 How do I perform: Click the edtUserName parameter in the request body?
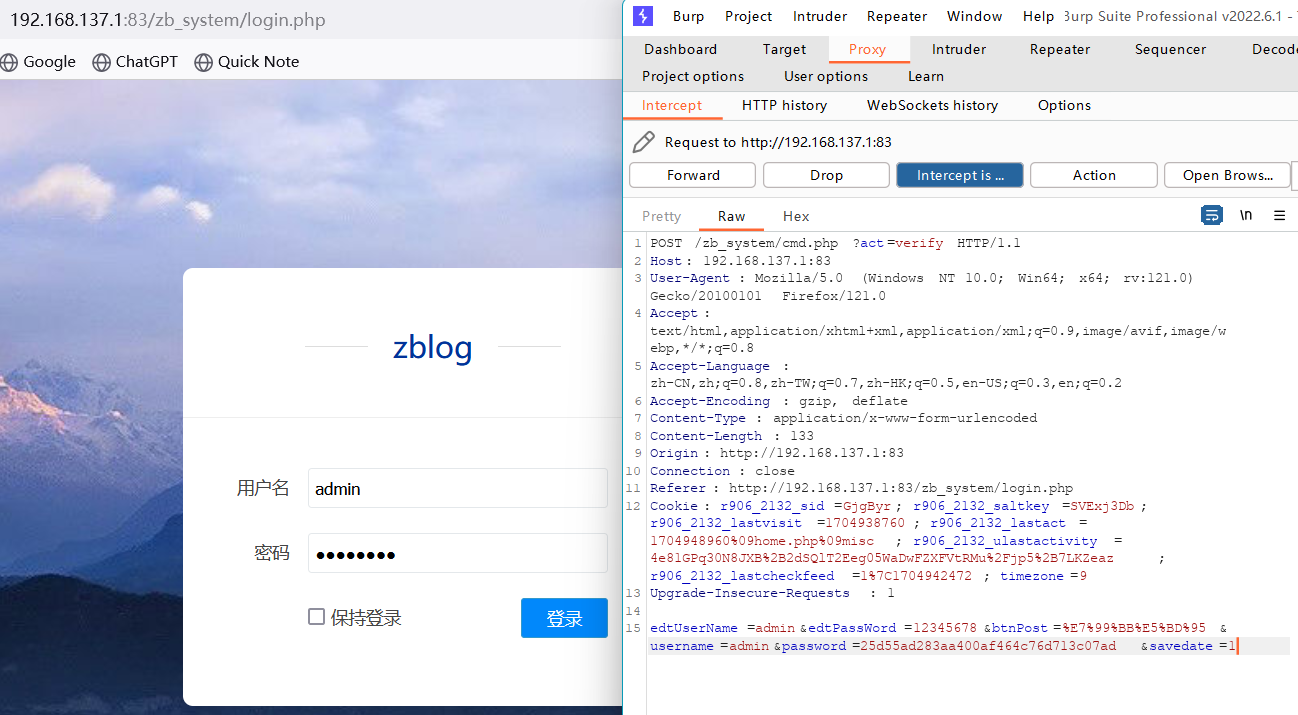coord(694,628)
